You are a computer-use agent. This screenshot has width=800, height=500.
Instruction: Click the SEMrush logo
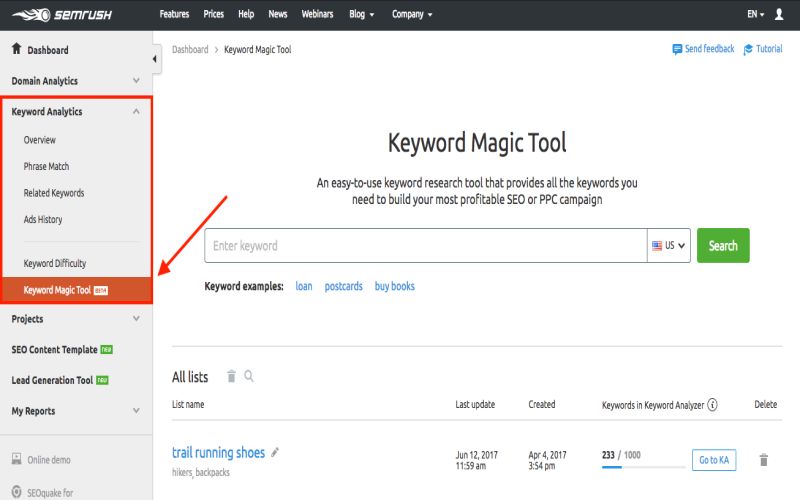point(62,14)
